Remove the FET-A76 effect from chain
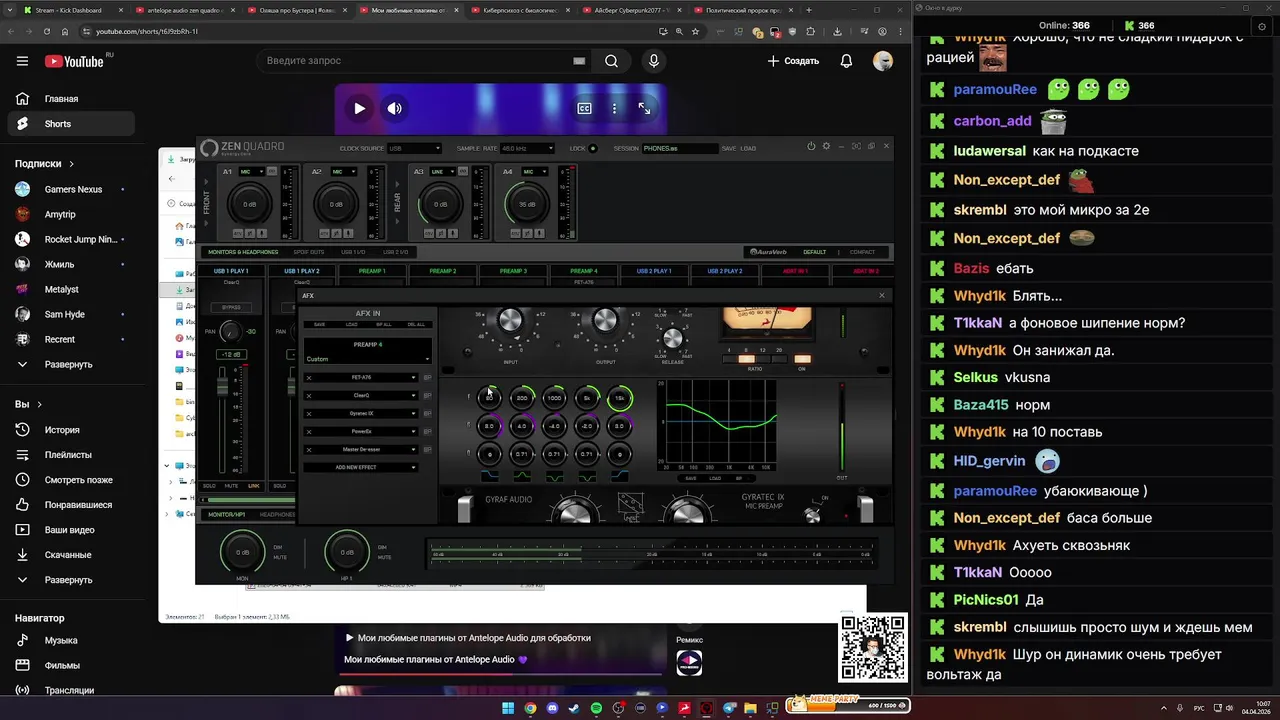 click(x=309, y=378)
